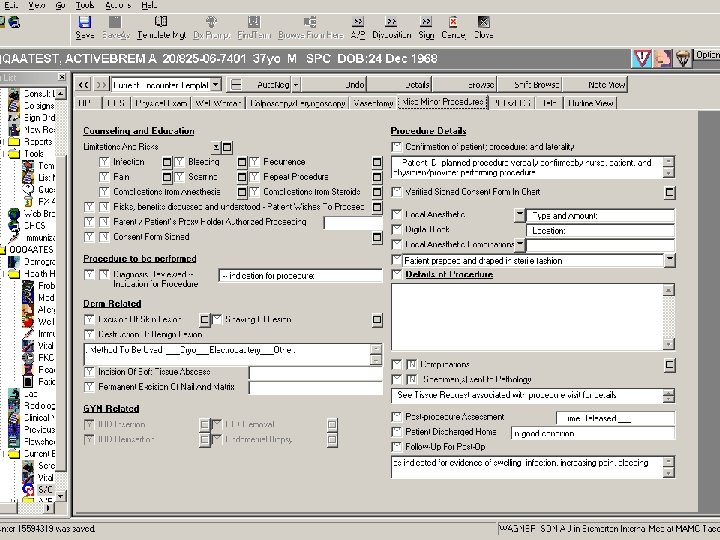Open Patient prepped and draped dropdown
Screen dimensions: 720x540
click(669, 260)
